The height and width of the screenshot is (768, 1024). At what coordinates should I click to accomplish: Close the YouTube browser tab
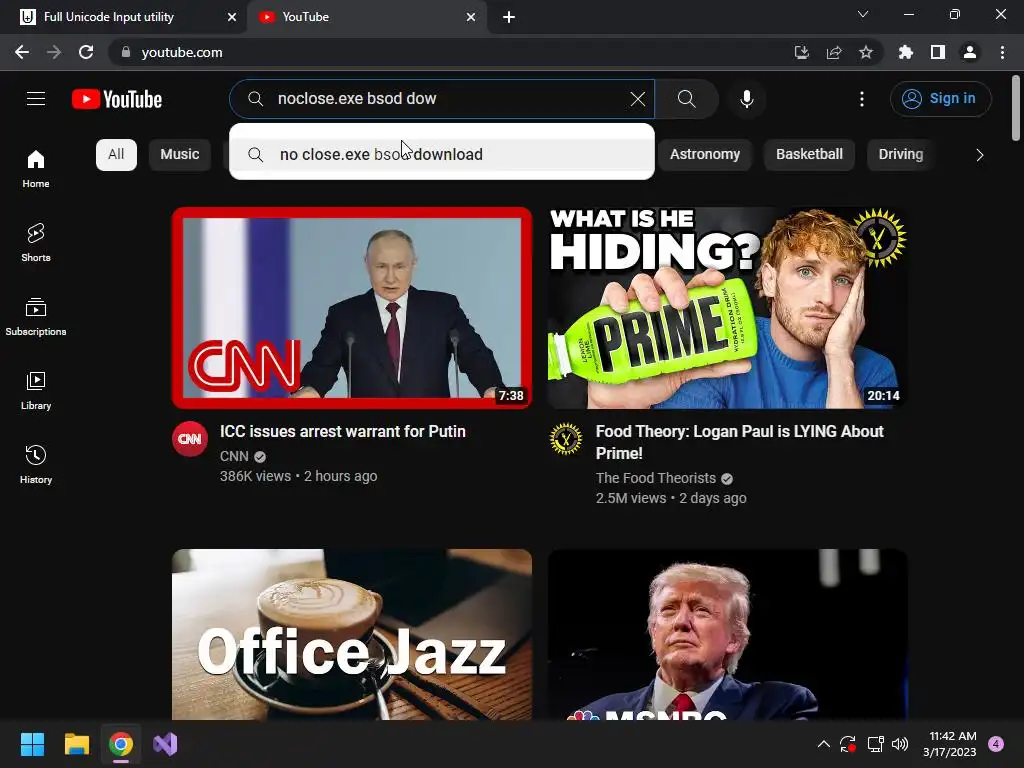click(471, 17)
